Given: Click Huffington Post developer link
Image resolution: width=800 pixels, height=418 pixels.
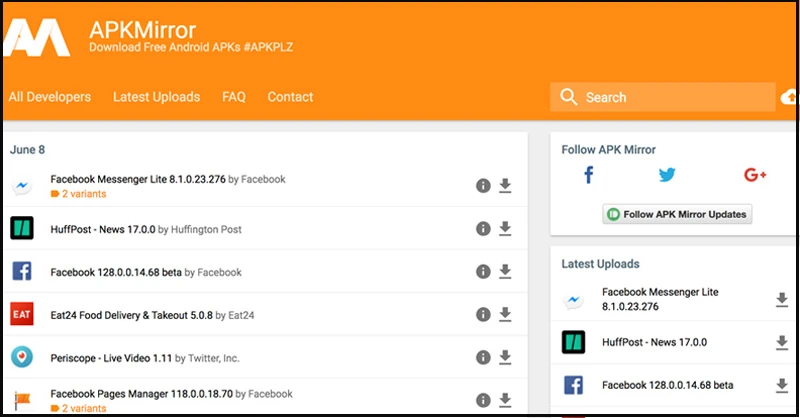Looking at the screenshot, I should tap(206, 230).
